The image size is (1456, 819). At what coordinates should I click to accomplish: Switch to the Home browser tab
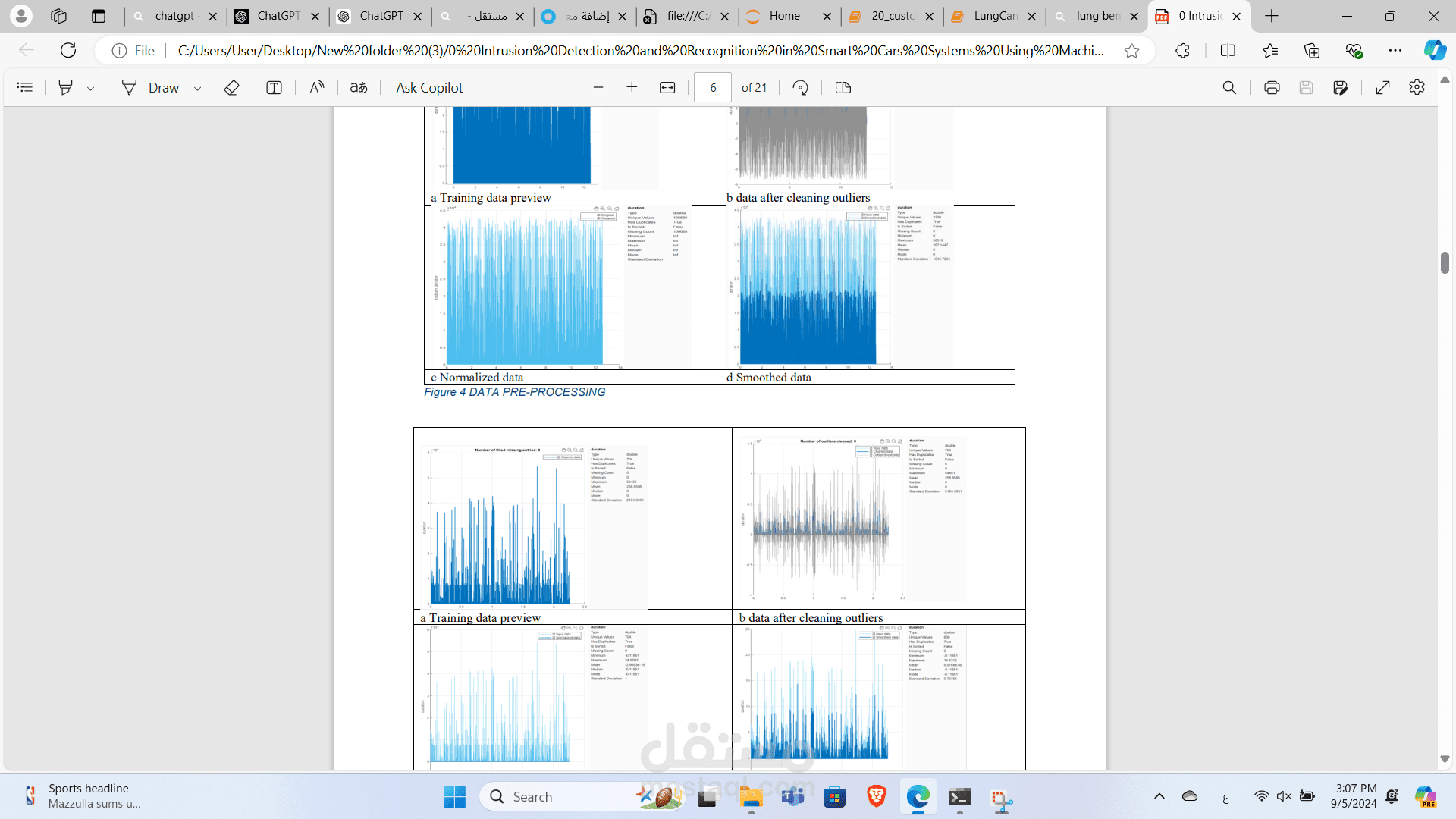click(x=784, y=16)
